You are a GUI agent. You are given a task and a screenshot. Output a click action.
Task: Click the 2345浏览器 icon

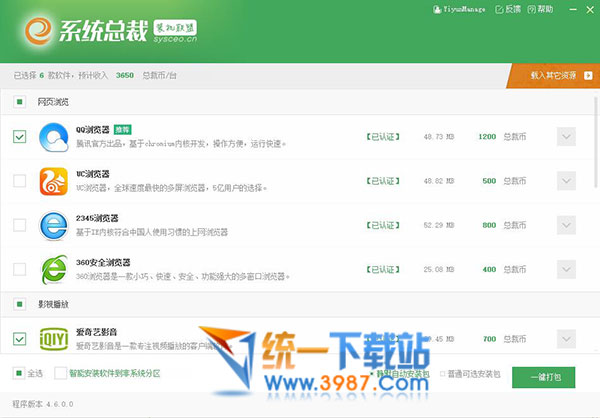pyautogui.click(x=54, y=225)
